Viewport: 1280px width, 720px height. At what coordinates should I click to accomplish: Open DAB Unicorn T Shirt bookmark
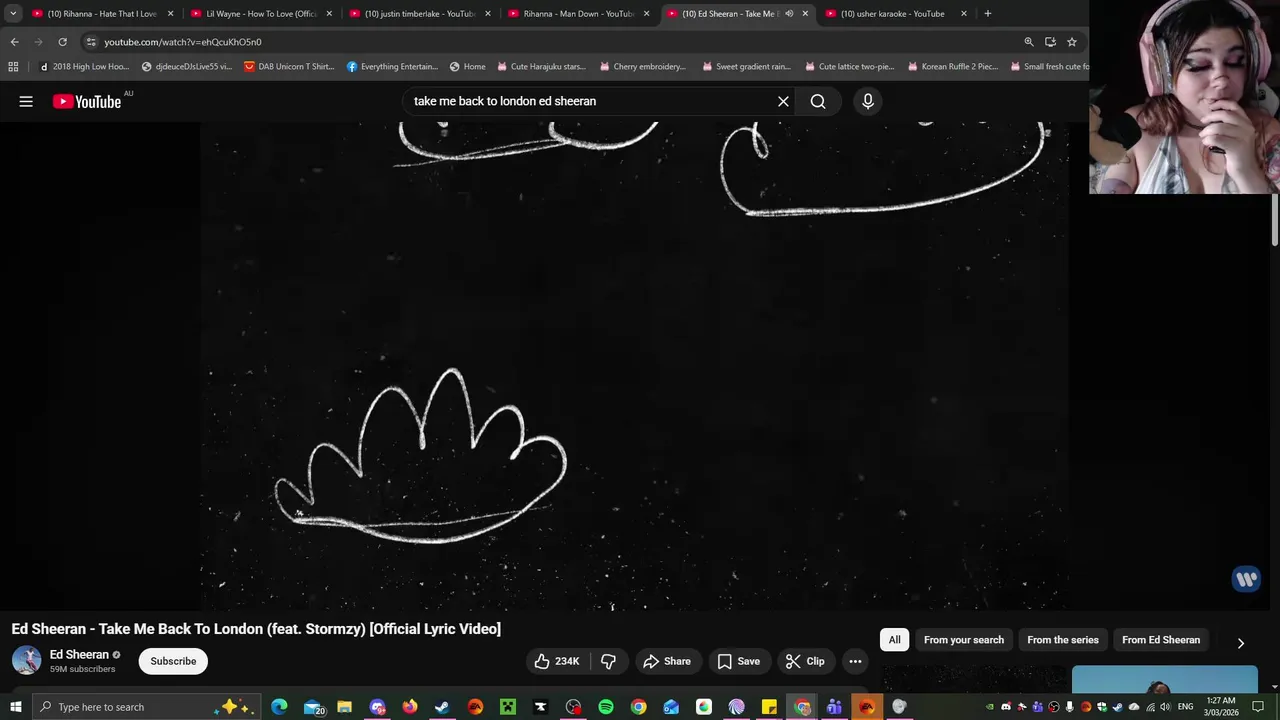point(288,67)
